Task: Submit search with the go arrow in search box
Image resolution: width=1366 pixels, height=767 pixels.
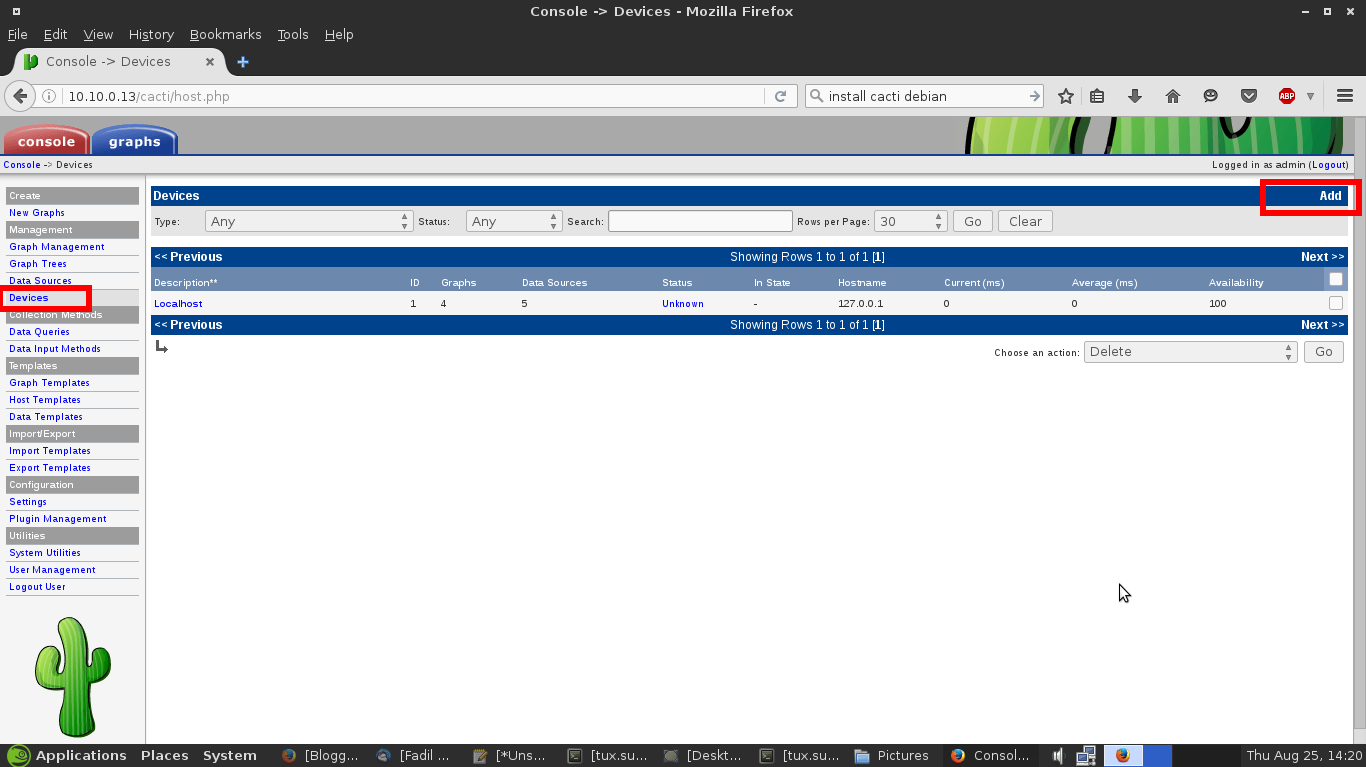Action: [x=1035, y=96]
